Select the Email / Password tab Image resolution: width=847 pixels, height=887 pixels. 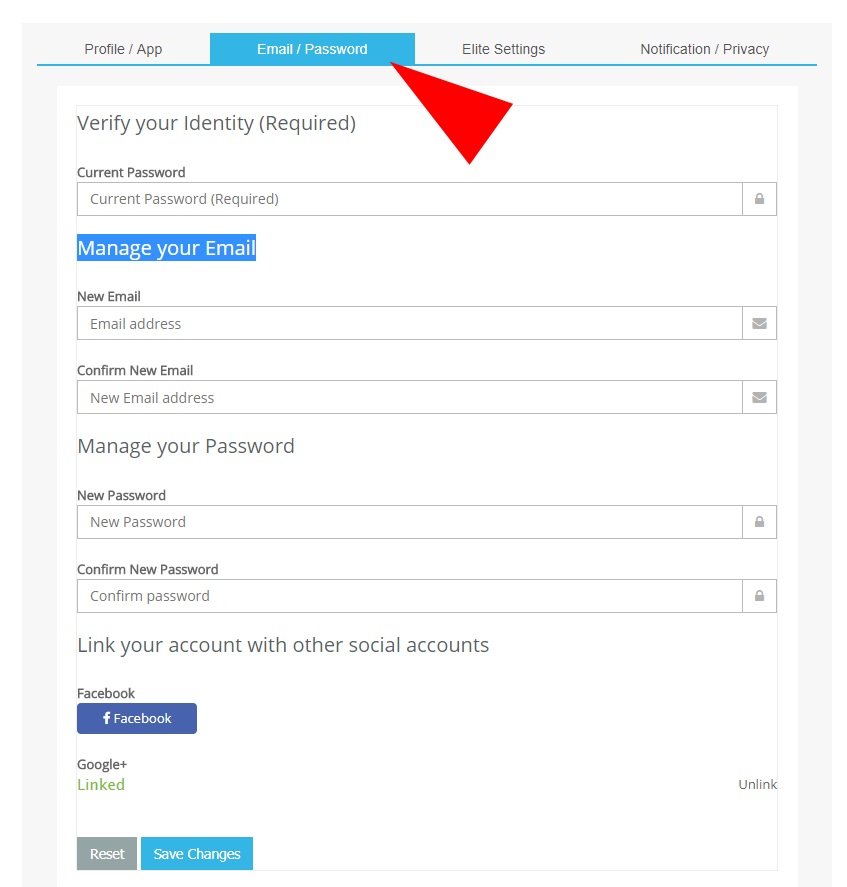coord(312,49)
